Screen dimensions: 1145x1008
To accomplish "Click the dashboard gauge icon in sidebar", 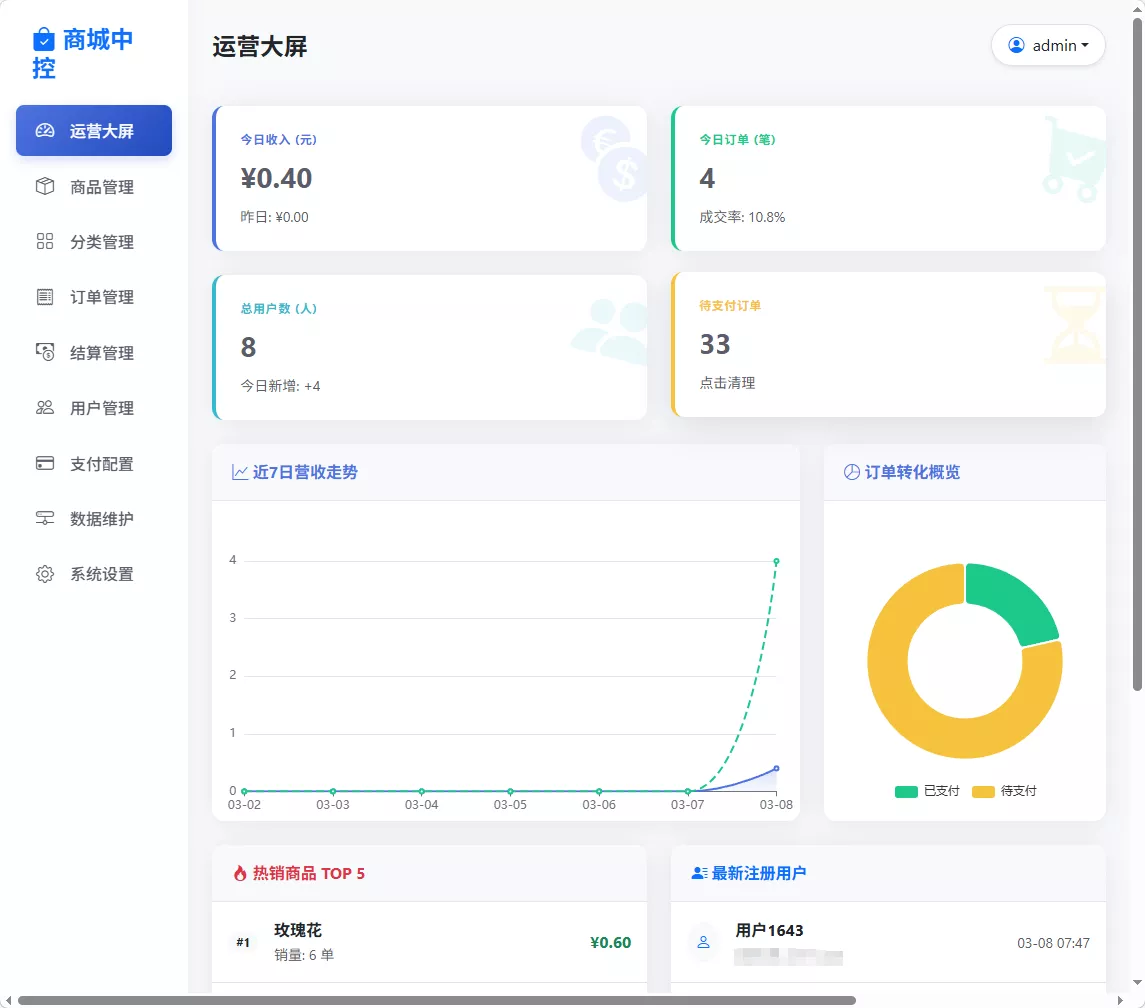I will [x=45, y=131].
